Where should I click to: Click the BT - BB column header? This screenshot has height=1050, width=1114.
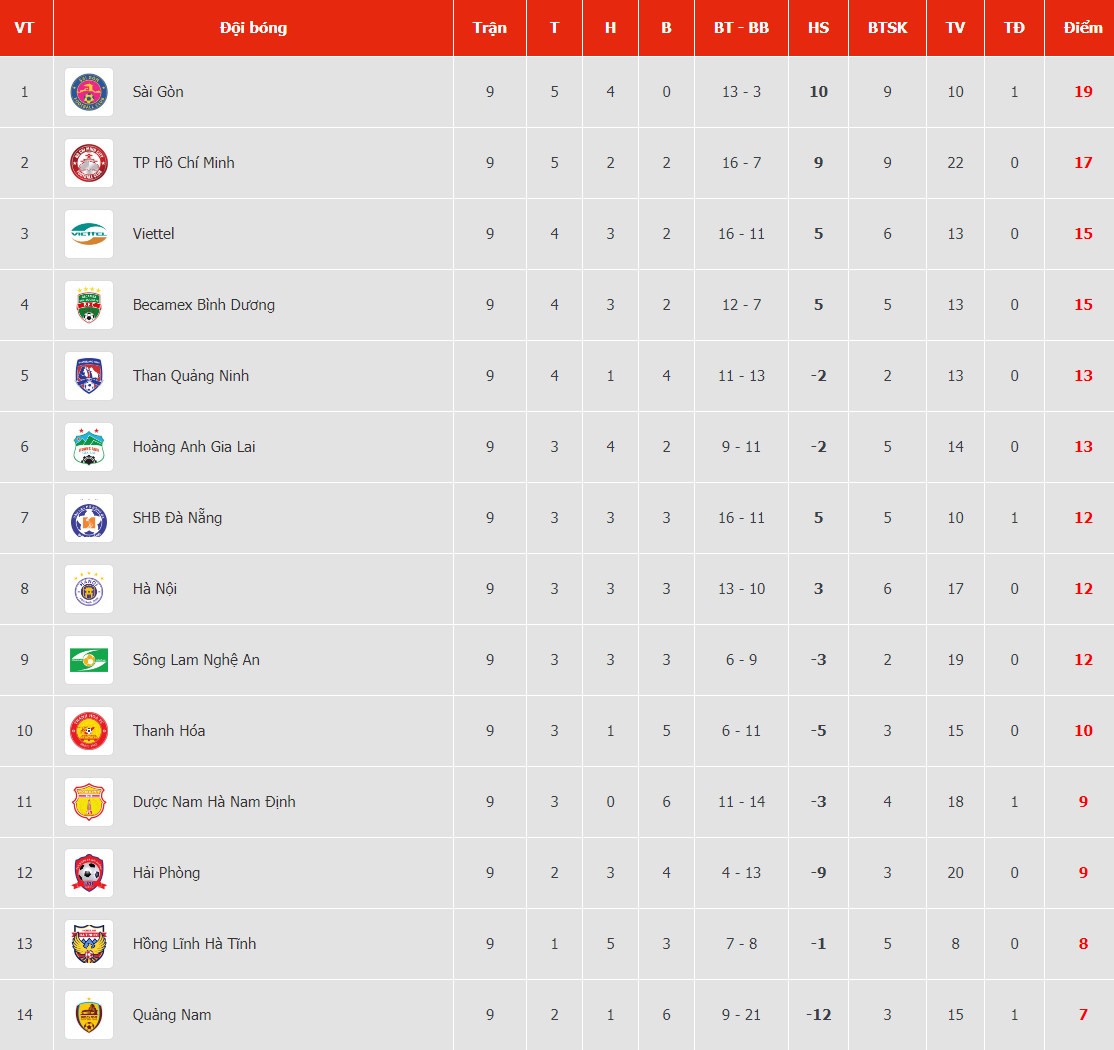tap(741, 28)
